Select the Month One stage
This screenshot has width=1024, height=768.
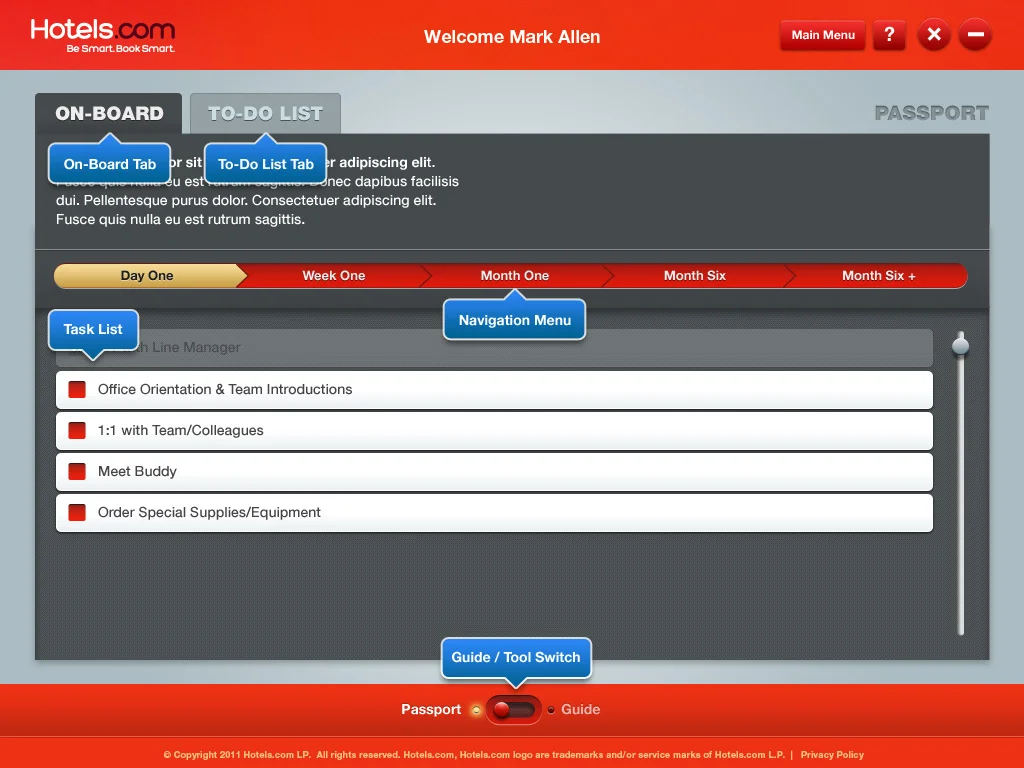(515, 276)
